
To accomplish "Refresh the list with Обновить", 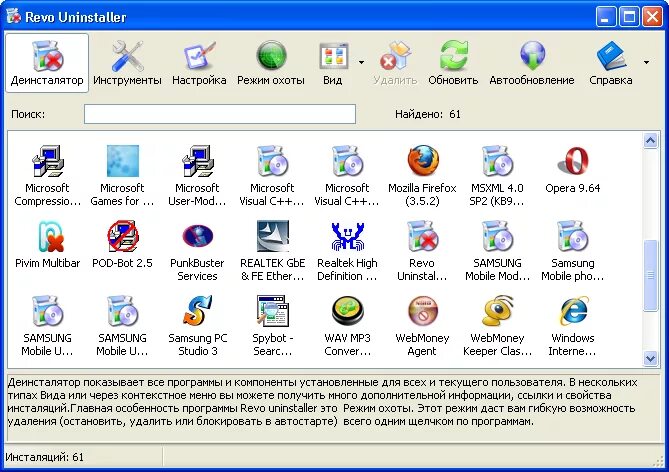I will point(453,63).
